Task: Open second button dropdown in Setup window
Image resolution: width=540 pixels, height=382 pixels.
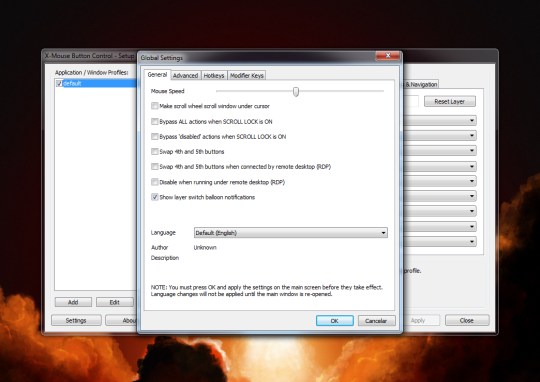Action: (440, 136)
